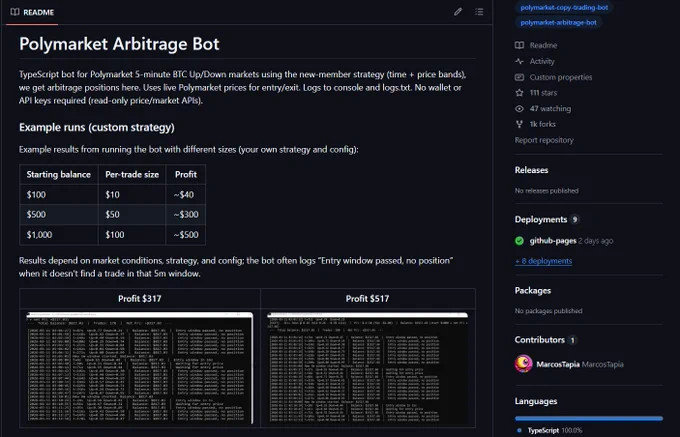Click the fork icon
The height and width of the screenshot is (437, 680).
[519, 124]
